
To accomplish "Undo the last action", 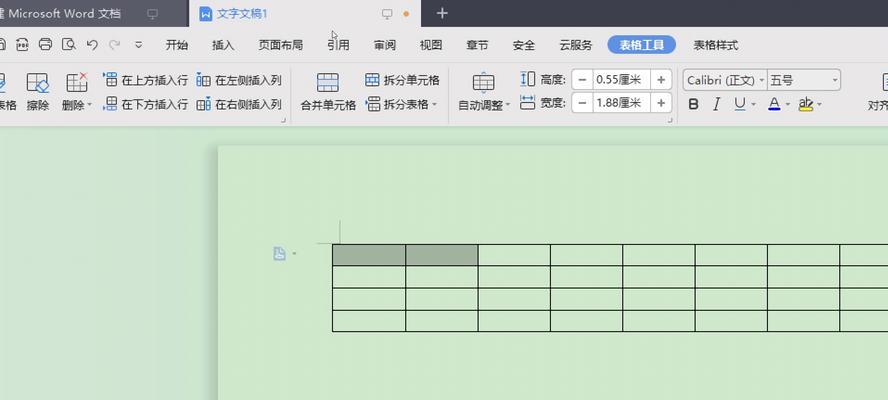I will (x=92, y=45).
